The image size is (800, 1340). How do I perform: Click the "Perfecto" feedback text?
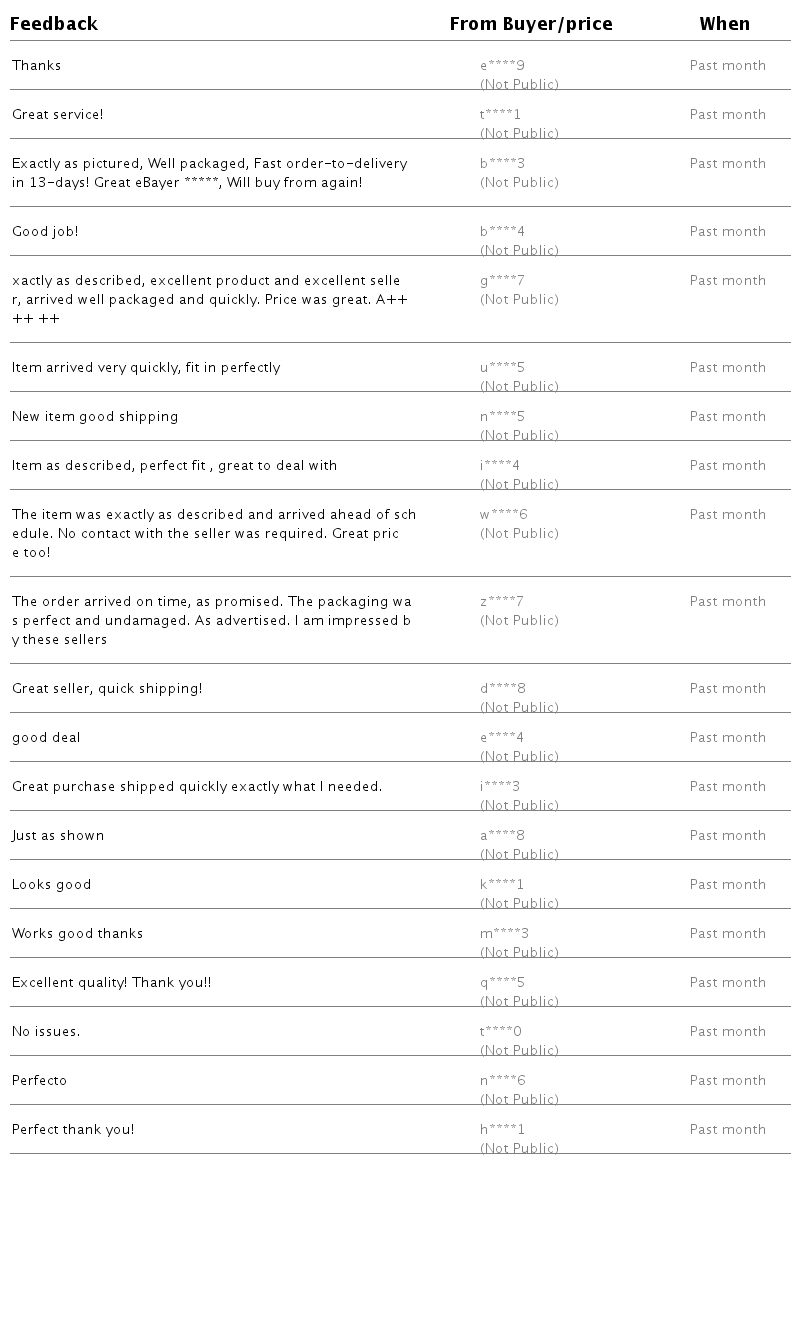pyautogui.click(x=39, y=1081)
